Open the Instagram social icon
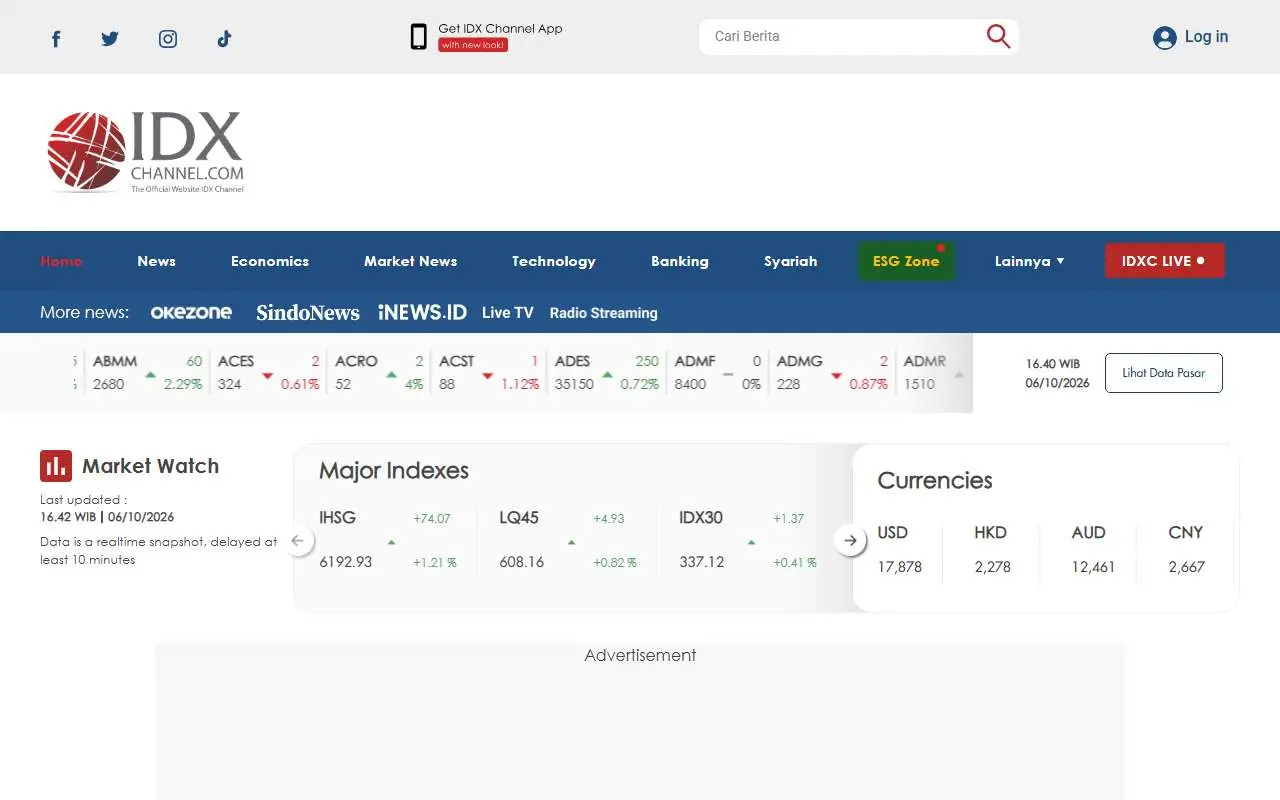This screenshot has height=800, width=1280. tap(168, 39)
